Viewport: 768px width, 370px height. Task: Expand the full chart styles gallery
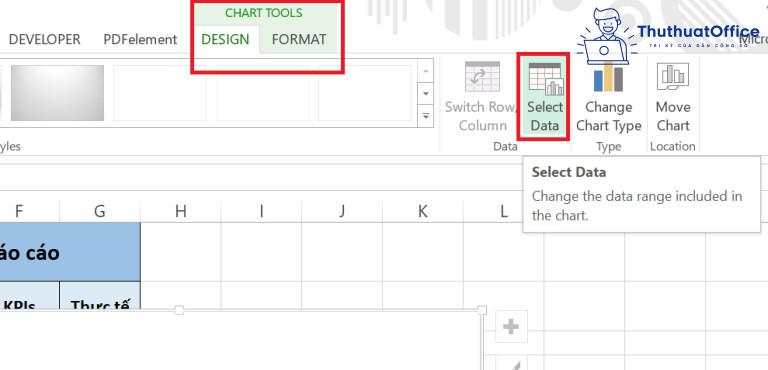[426, 116]
